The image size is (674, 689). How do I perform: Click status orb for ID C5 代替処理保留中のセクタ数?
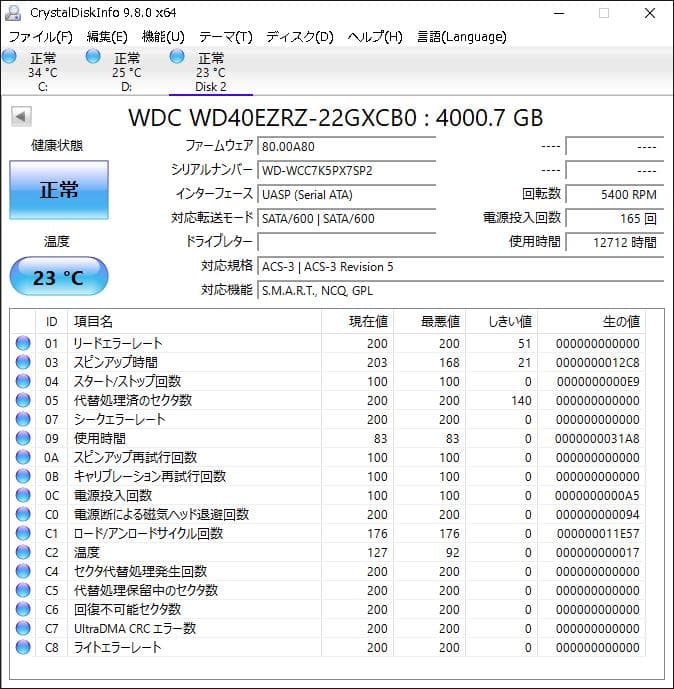[23, 590]
